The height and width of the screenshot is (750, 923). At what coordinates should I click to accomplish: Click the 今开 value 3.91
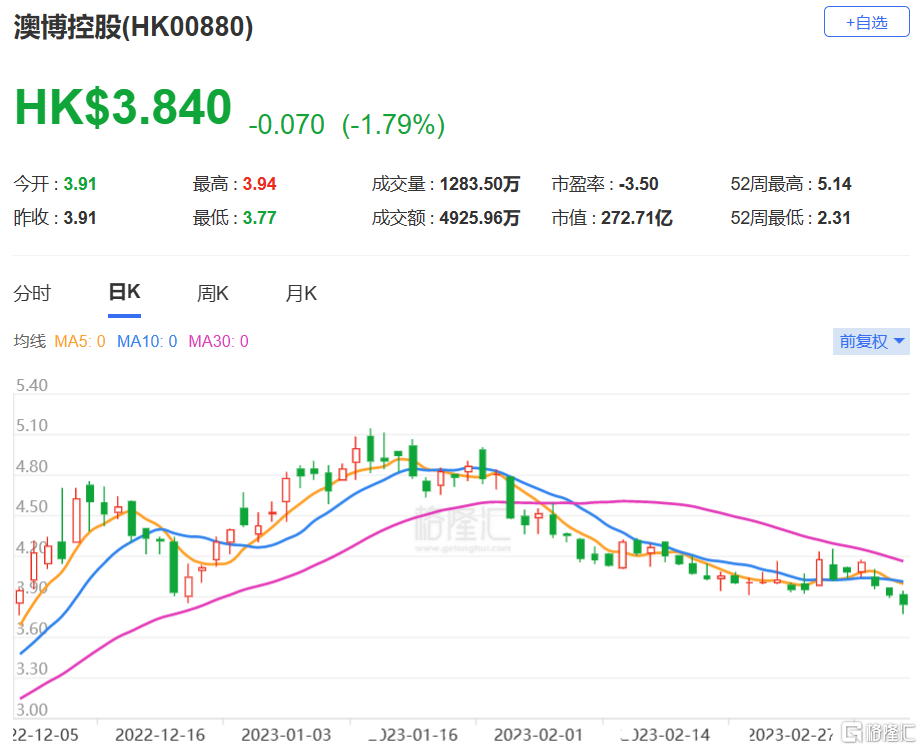[80, 184]
